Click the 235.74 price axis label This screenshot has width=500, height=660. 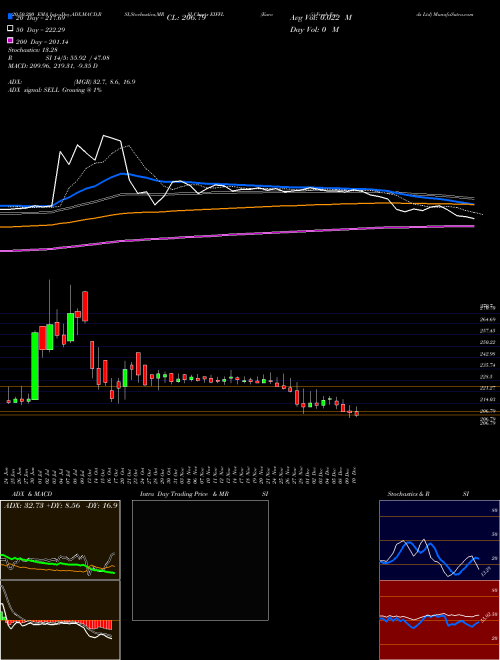487,365
